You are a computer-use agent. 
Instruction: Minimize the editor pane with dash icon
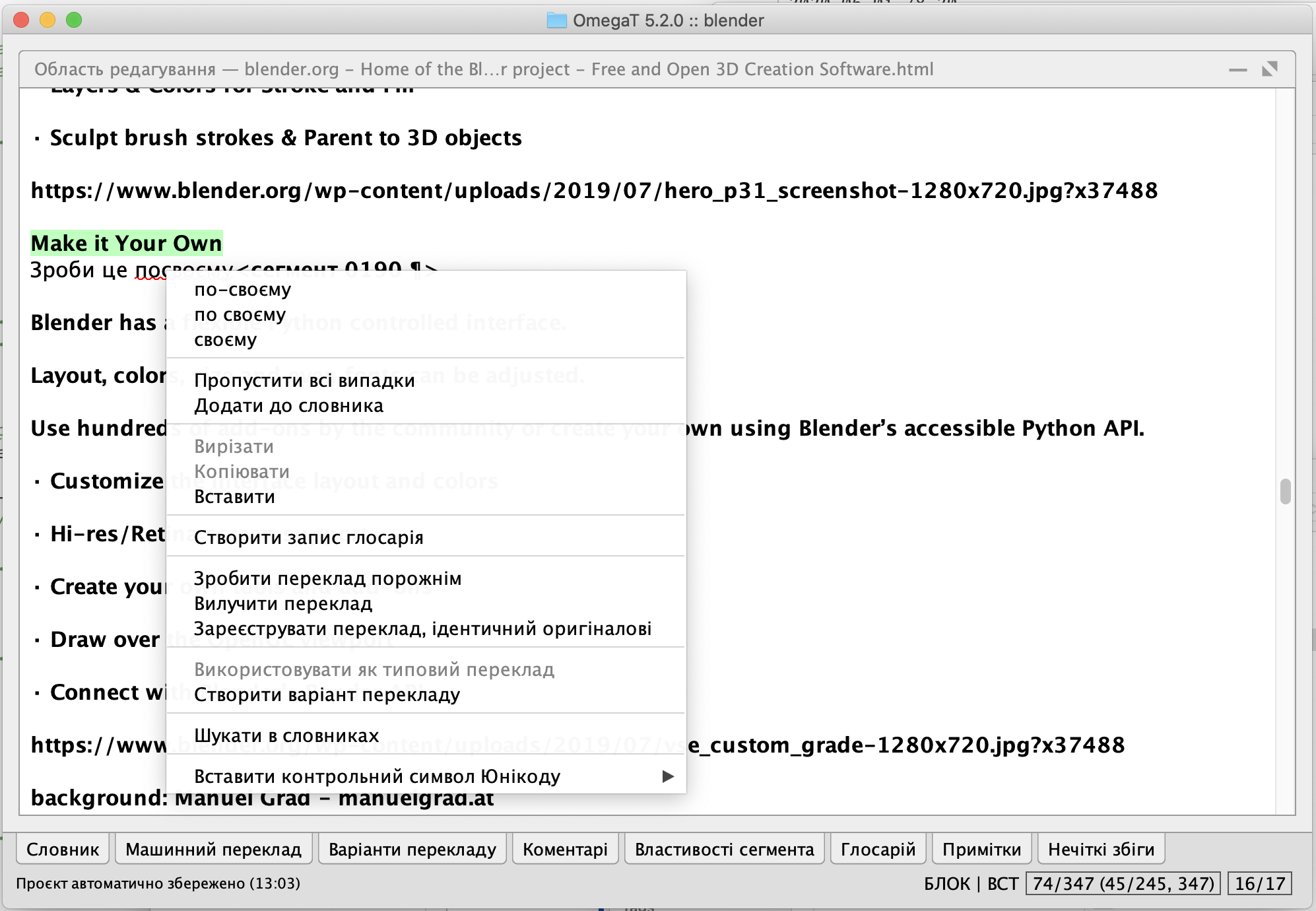[x=1237, y=69]
